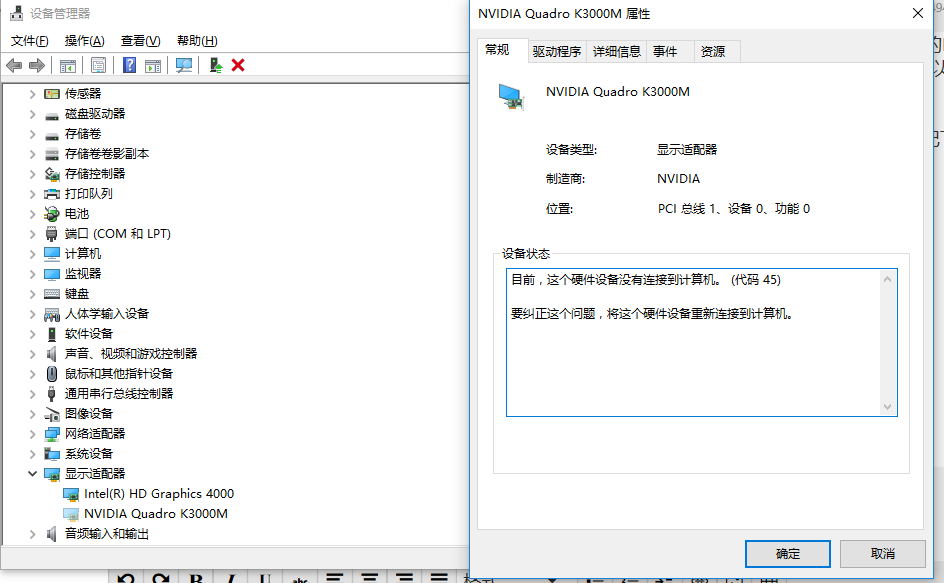This screenshot has height=583, width=944.
Task: Select the 软件设备 tree label
Action: click(x=89, y=334)
